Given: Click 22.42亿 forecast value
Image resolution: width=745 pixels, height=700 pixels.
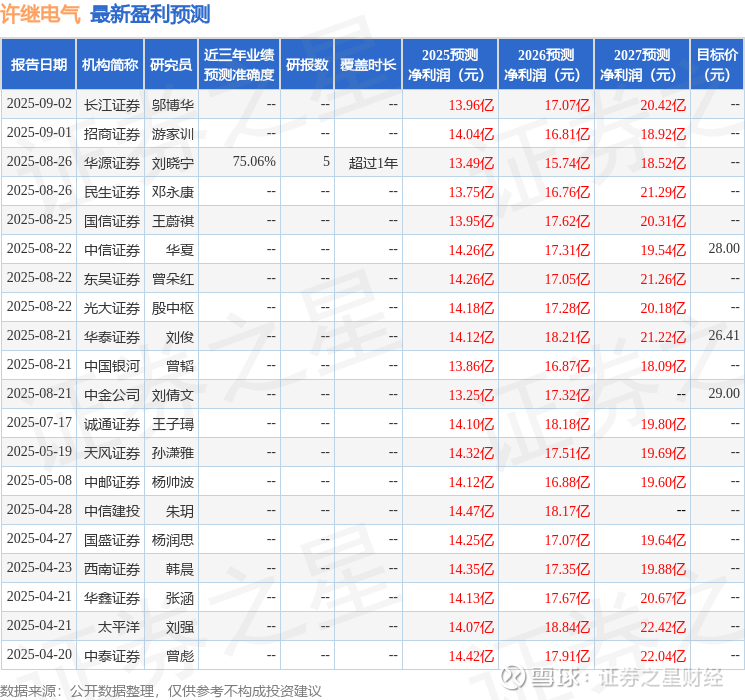Looking at the screenshot, I should (x=663, y=627).
